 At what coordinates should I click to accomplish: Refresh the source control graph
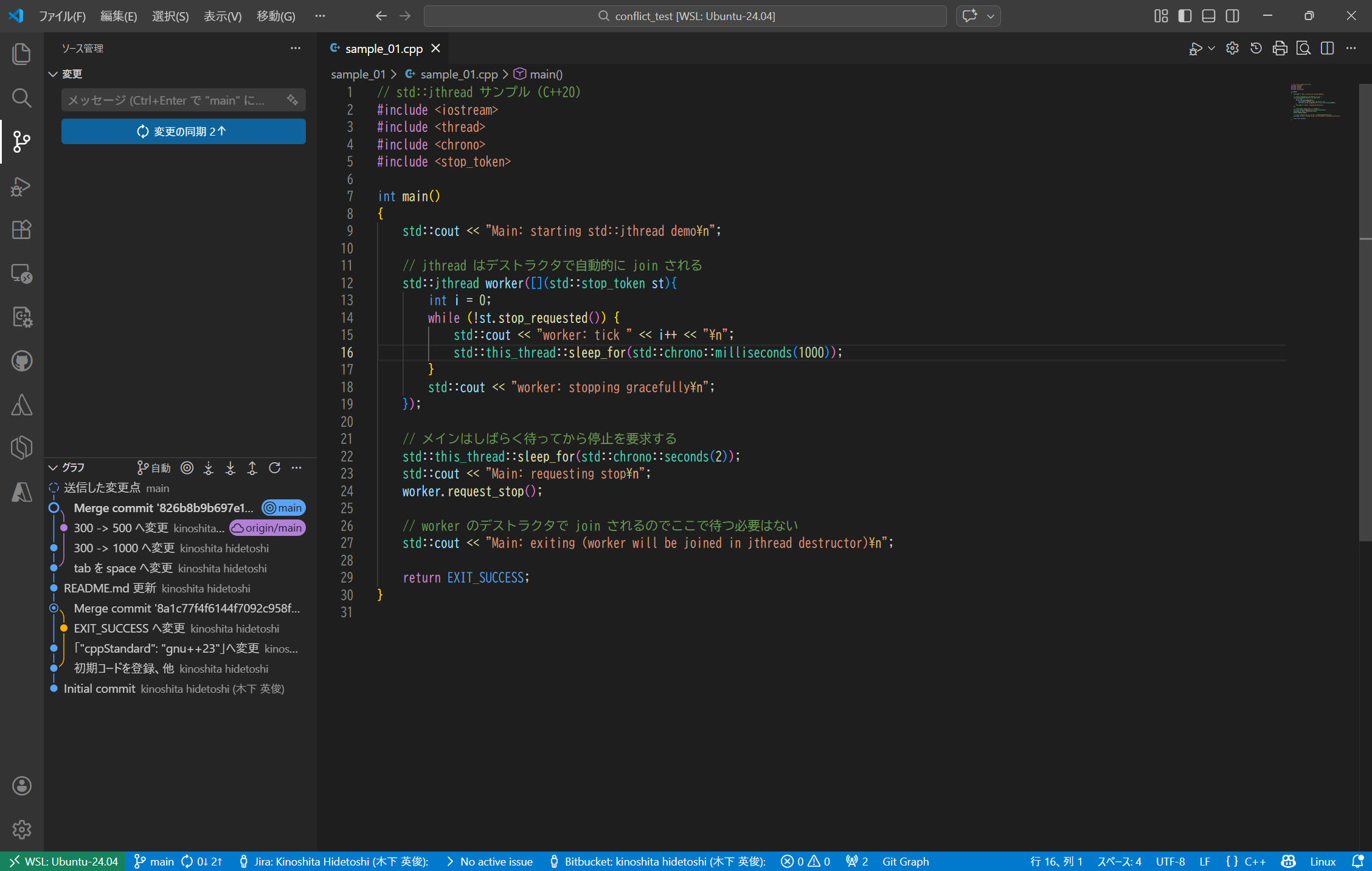tap(274, 468)
